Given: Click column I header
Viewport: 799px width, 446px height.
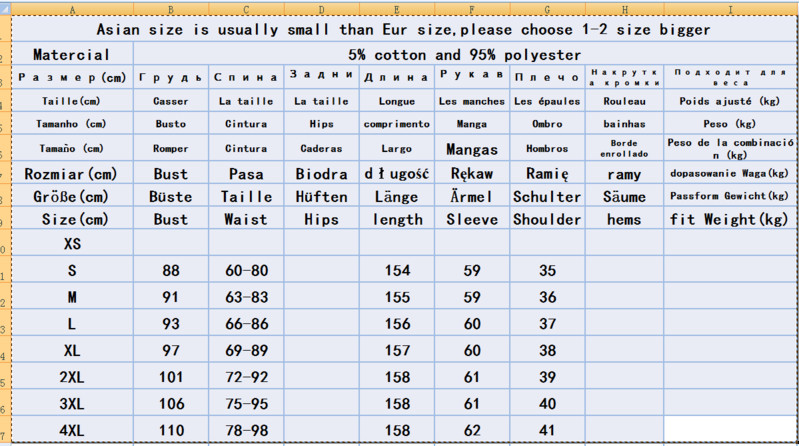Looking at the screenshot, I should point(729,9).
